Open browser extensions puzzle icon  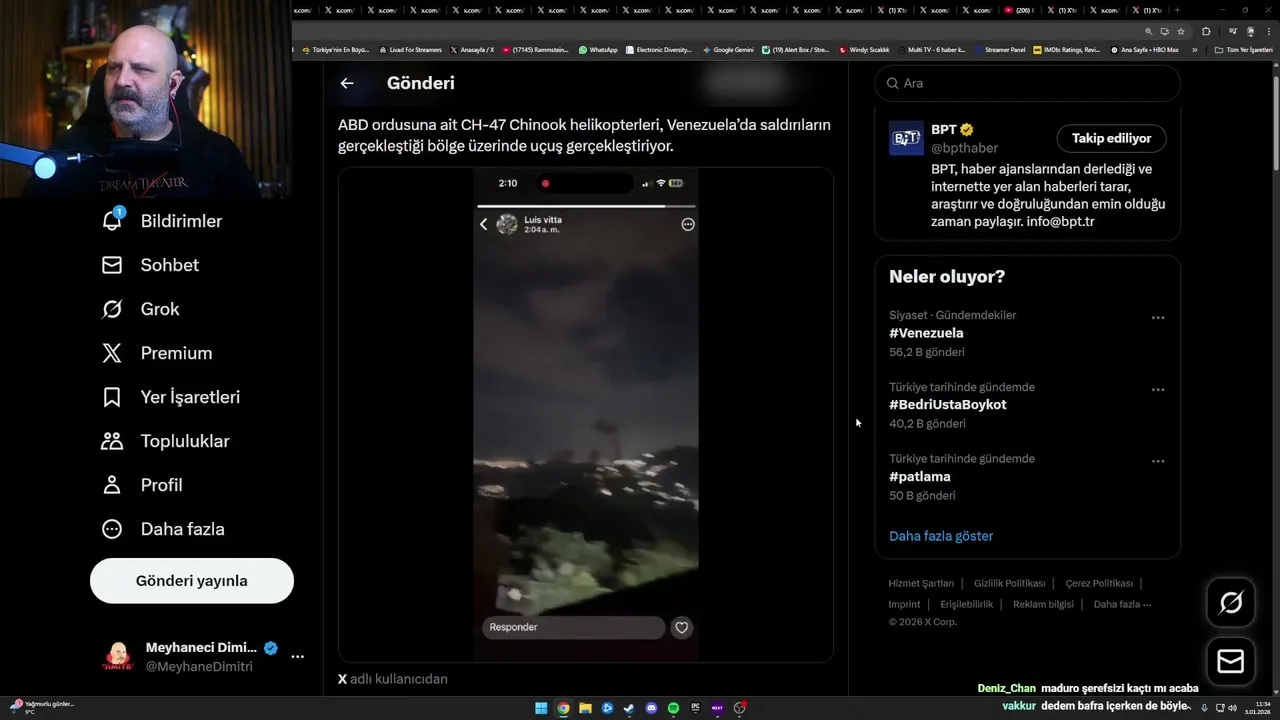tap(1206, 31)
